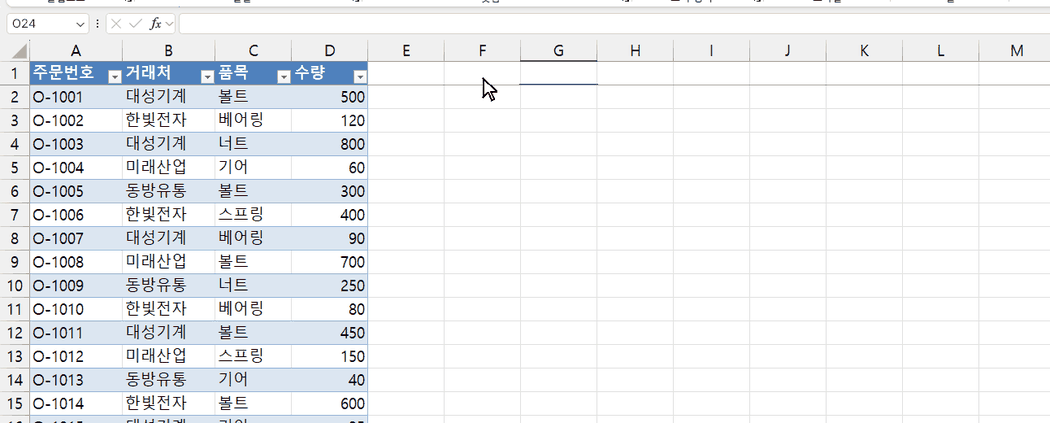The height and width of the screenshot is (423, 1050).
Task: Select the quantity cell 450
Action: point(330,333)
